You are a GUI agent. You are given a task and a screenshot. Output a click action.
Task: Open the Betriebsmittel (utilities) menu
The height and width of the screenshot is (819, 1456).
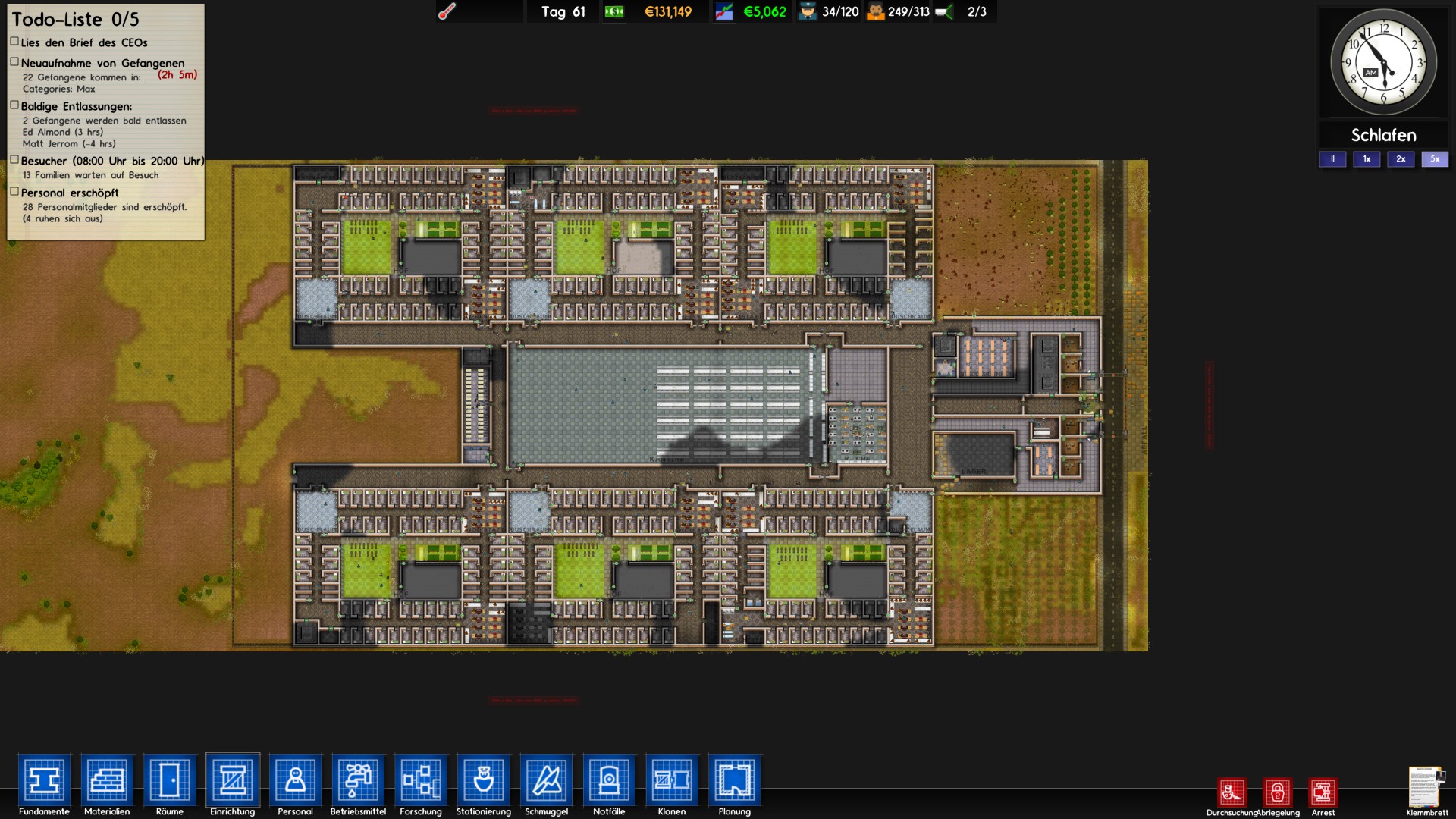(358, 780)
